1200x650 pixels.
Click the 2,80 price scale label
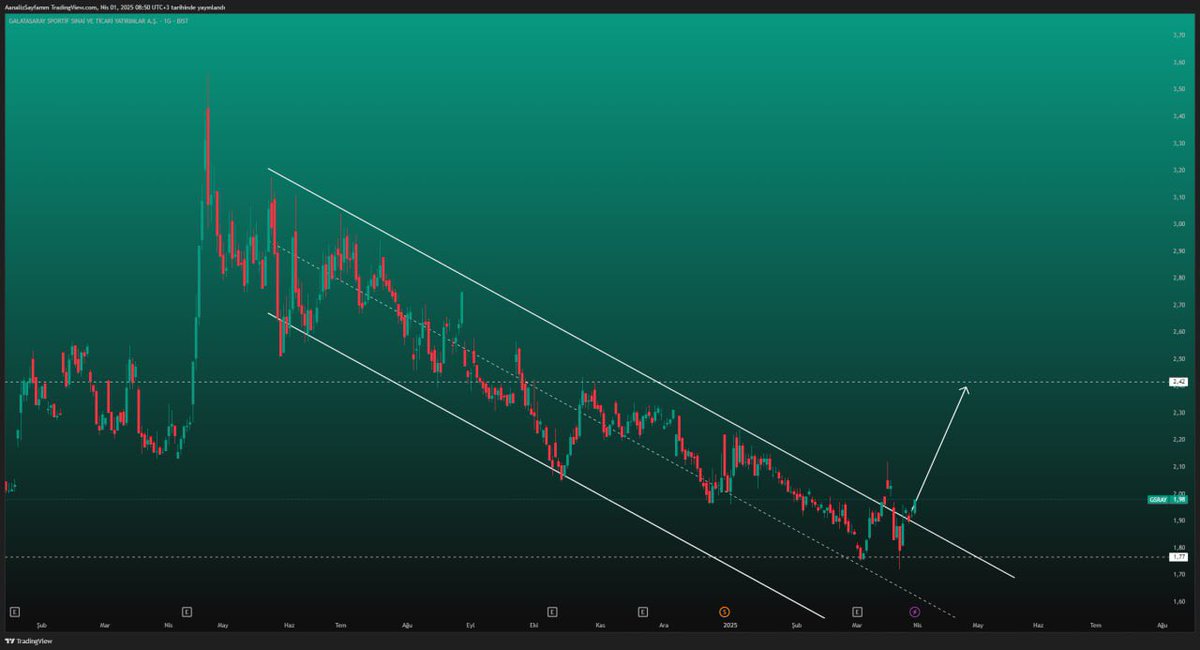pyautogui.click(x=1179, y=278)
